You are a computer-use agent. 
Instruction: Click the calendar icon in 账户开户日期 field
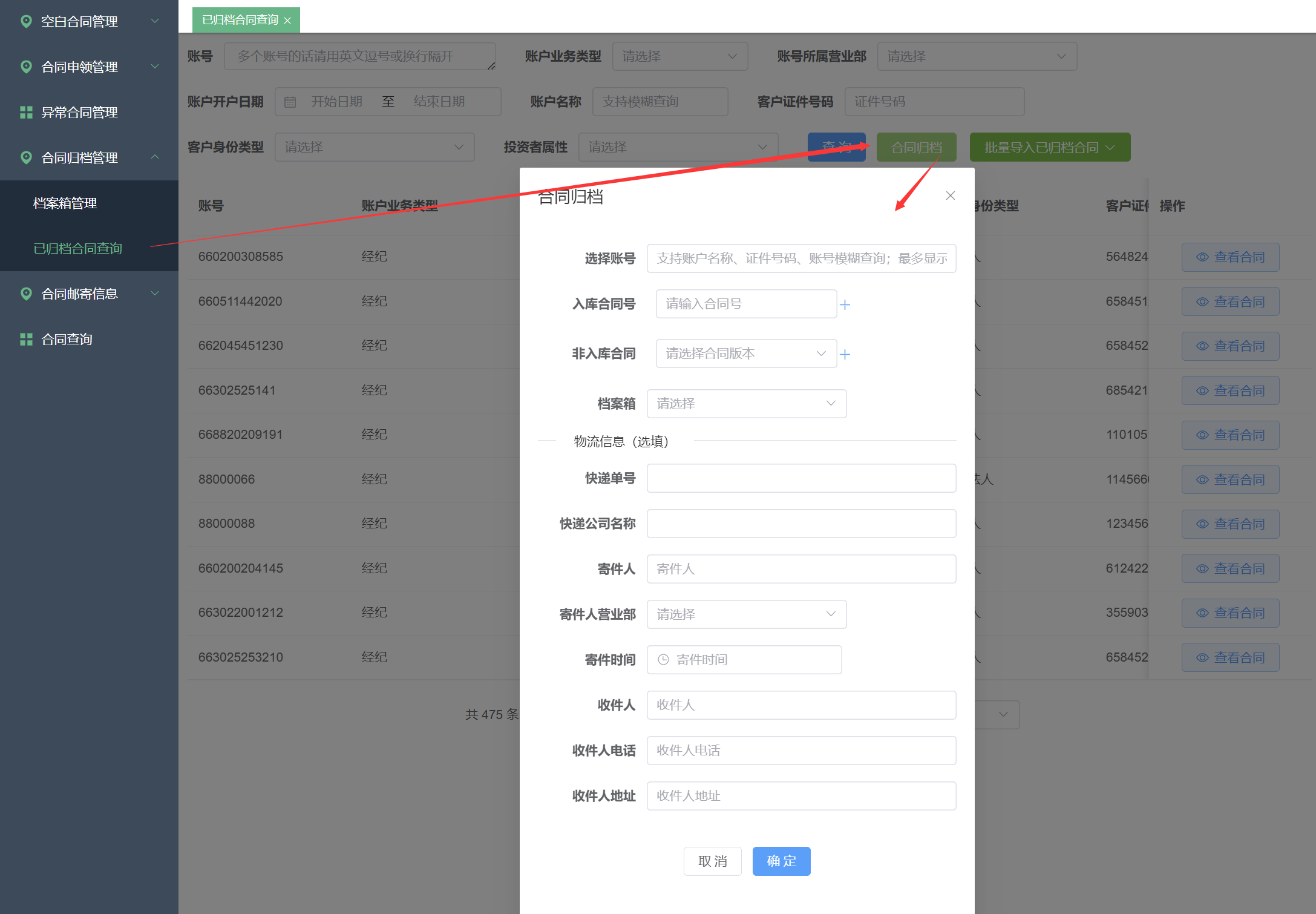290,102
